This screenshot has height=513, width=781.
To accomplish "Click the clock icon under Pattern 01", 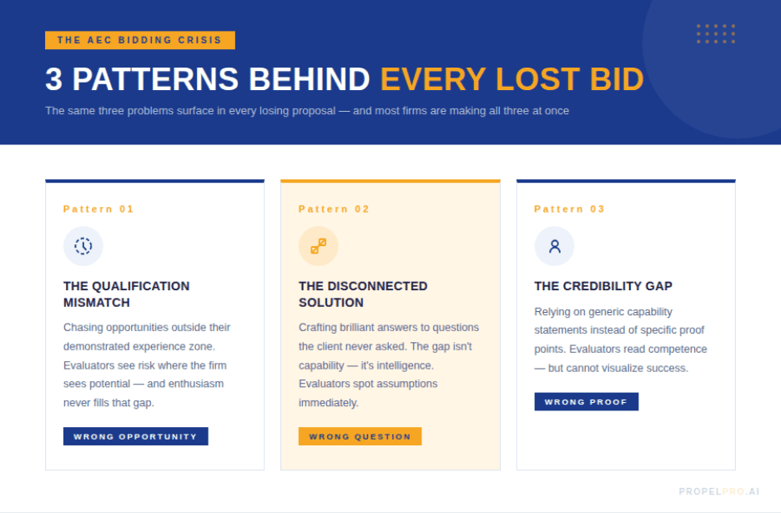I will coord(83,246).
